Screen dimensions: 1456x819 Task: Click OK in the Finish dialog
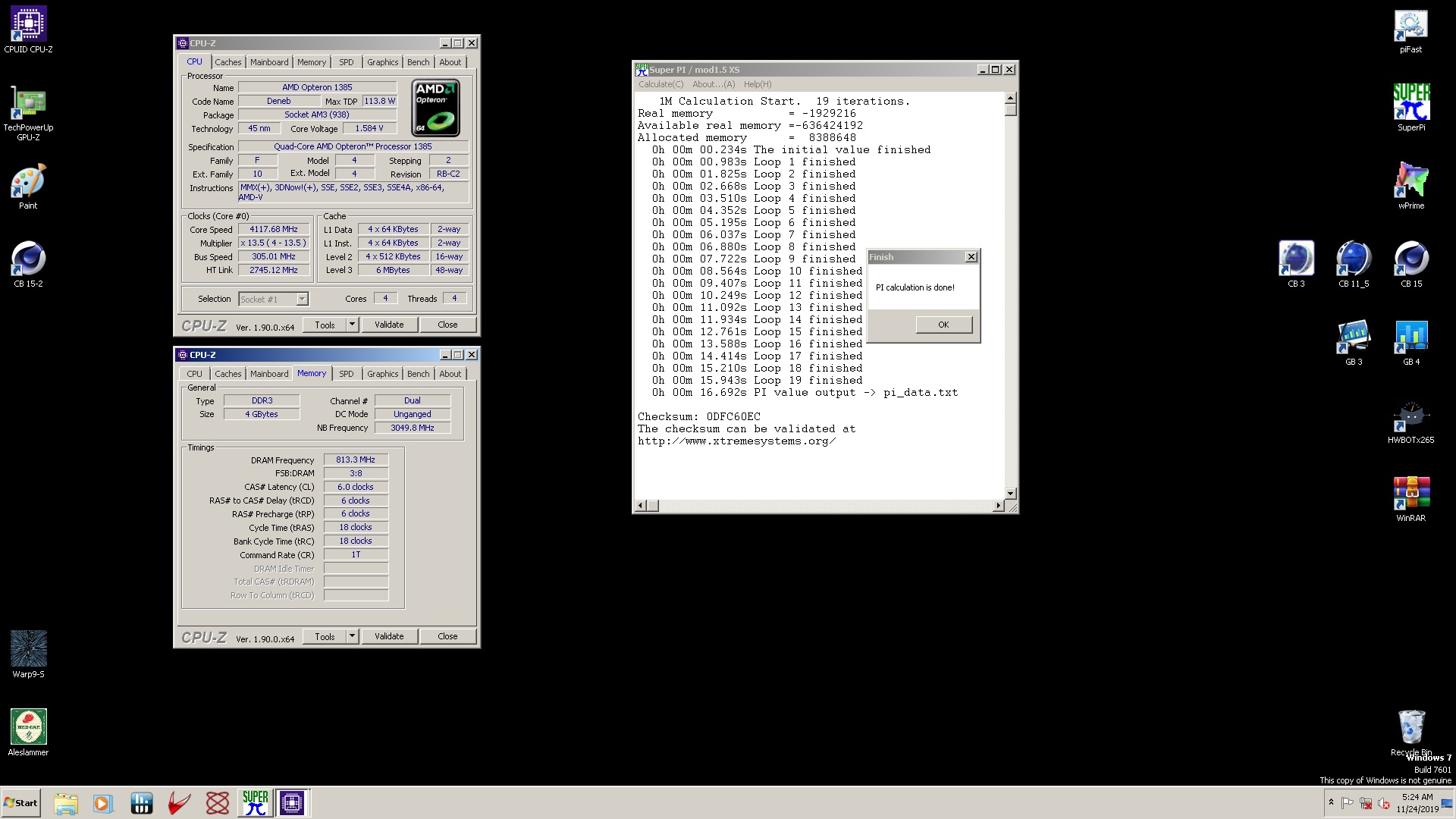click(943, 325)
